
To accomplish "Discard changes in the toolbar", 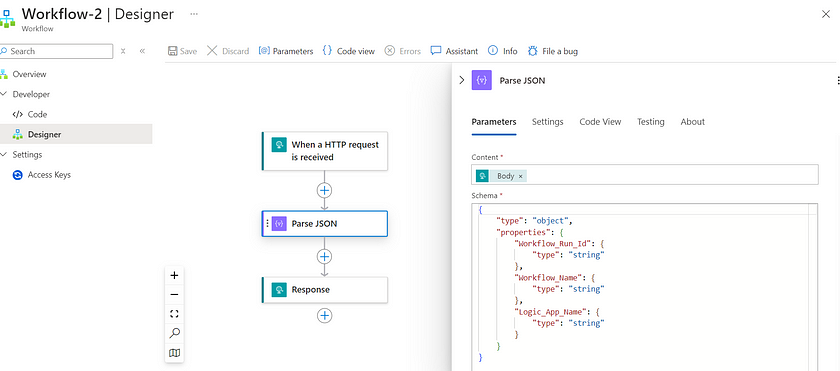I will [228, 51].
